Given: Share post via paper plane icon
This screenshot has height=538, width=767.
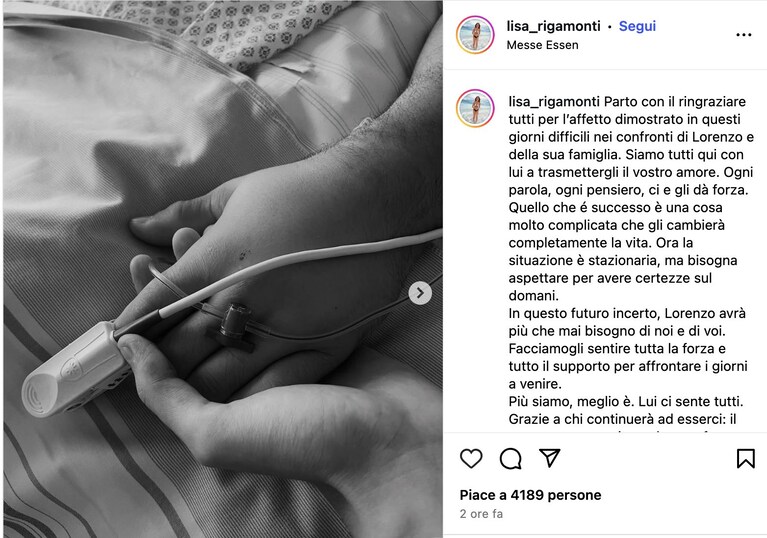Looking at the screenshot, I should click(549, 458).
